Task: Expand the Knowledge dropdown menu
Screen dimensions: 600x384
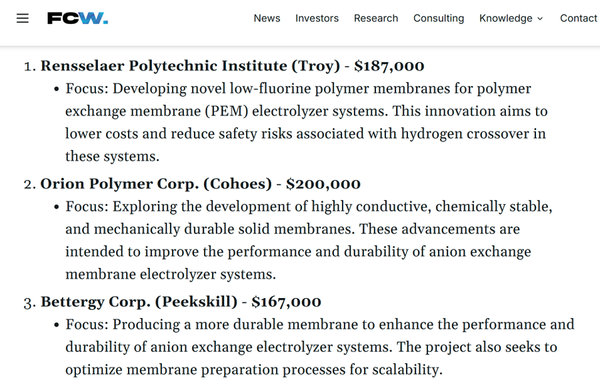Action: click(511, 18)
